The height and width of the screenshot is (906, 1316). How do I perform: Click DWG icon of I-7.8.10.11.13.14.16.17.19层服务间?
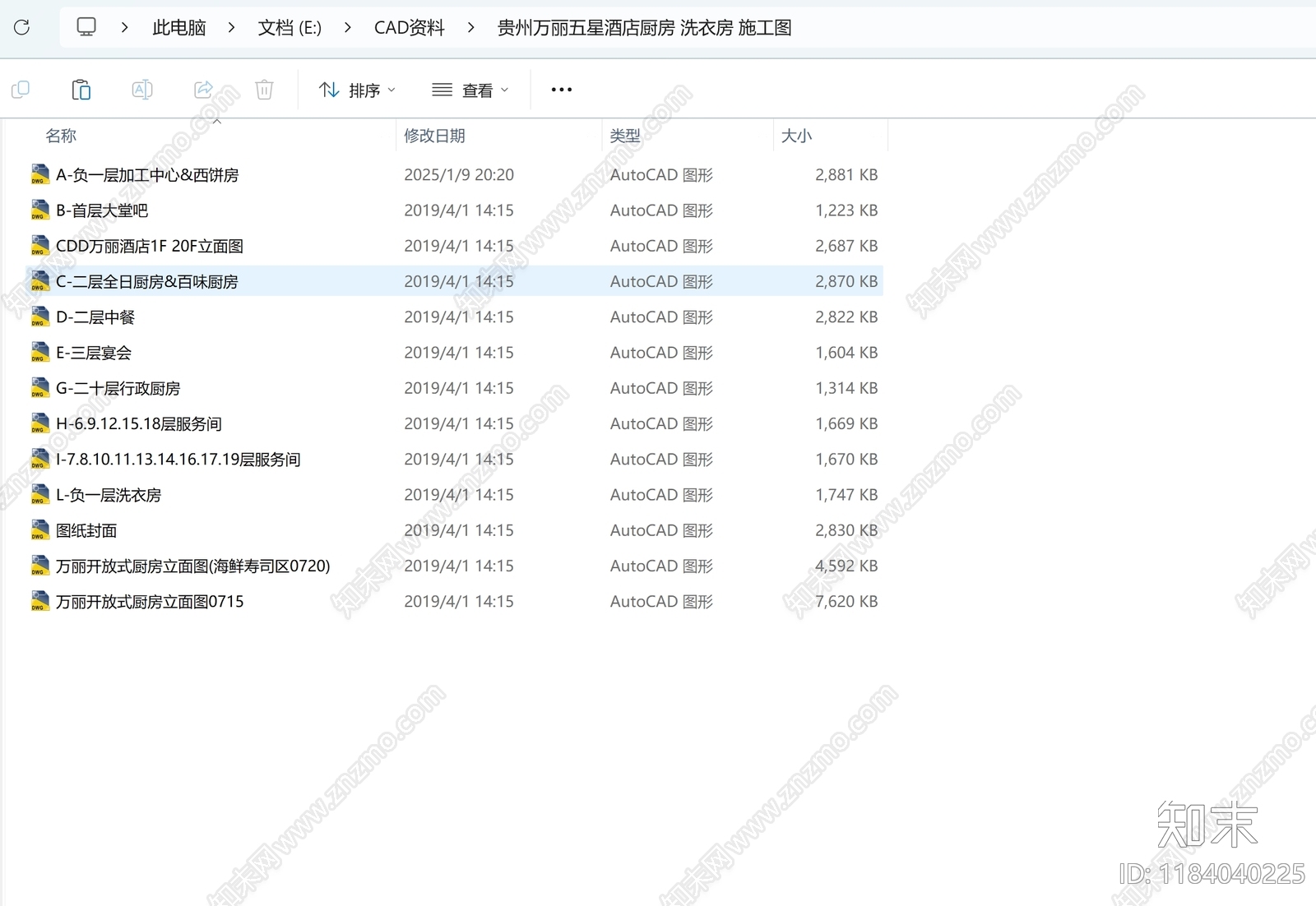[39, 459]
